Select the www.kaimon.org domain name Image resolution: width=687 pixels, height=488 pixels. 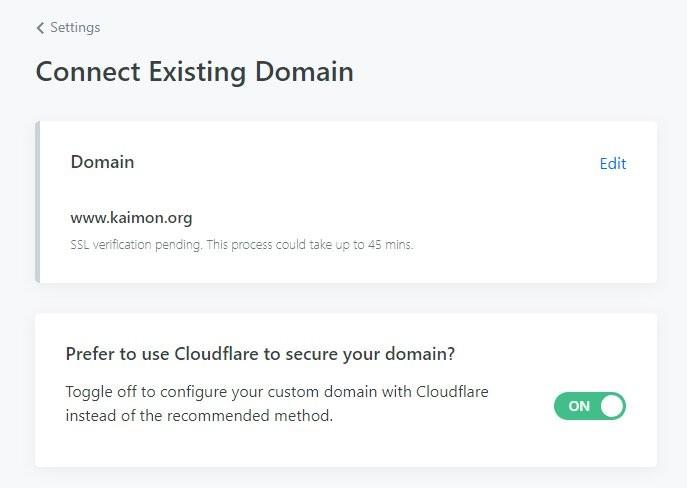click(x=131, y=217)
